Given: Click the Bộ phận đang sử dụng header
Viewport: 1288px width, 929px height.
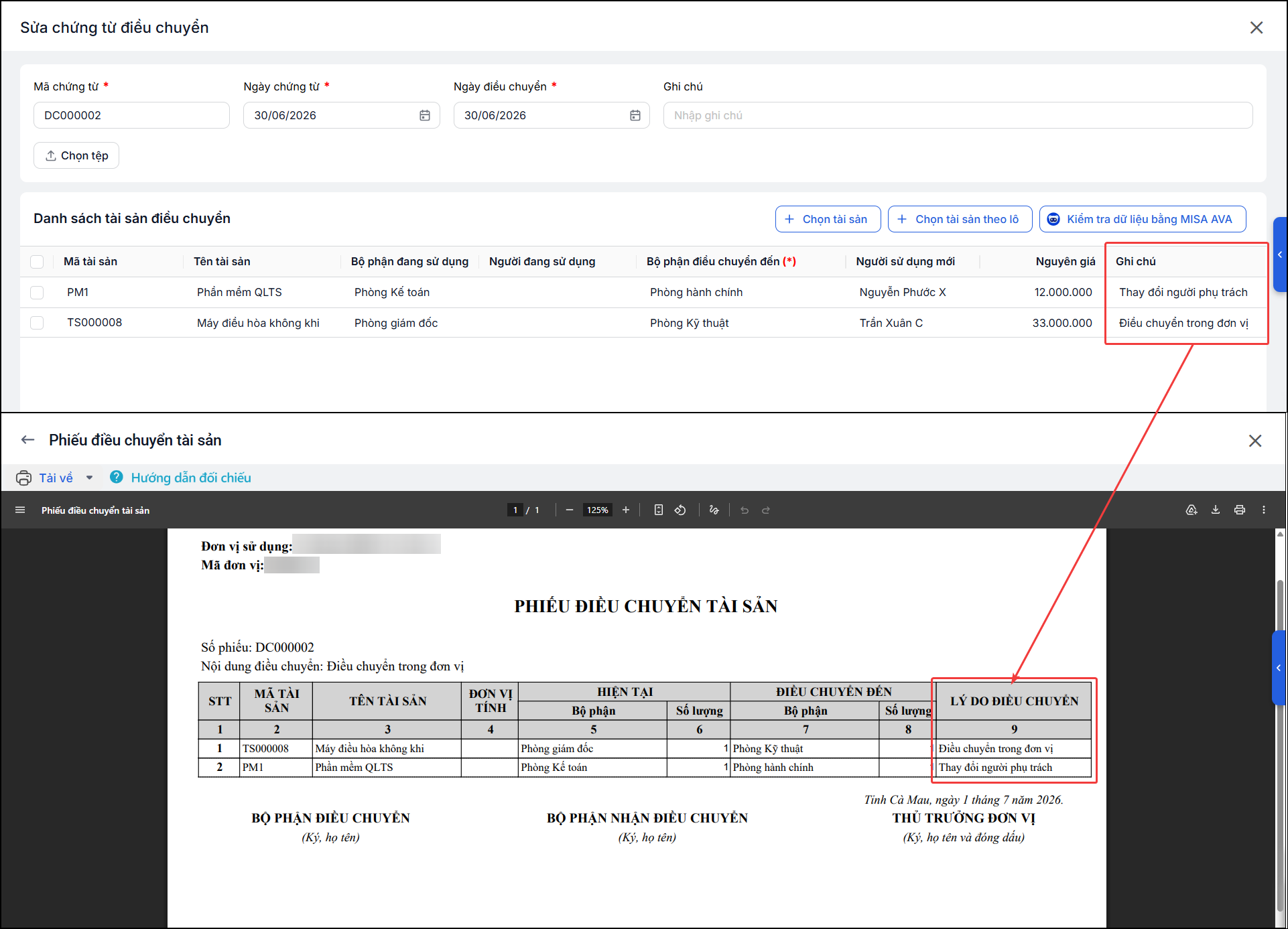Looking at the screenshot, I should 409,261.
